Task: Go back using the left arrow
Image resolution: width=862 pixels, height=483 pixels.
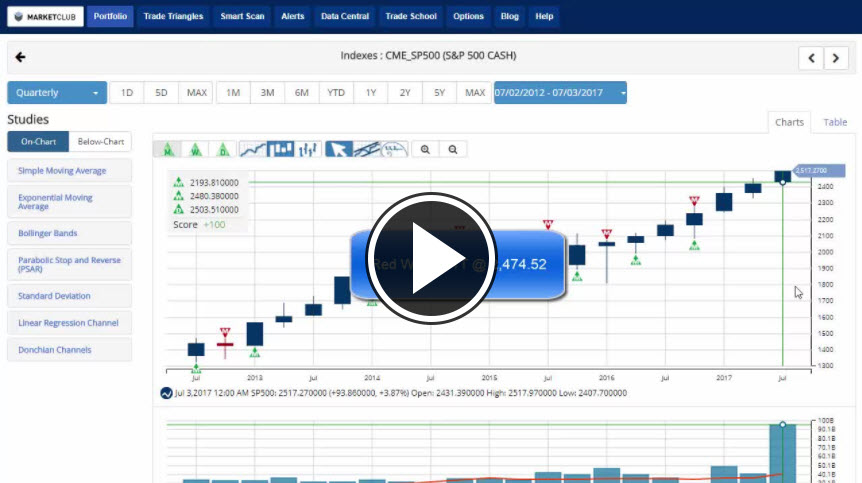Action: tap(20, 57)
